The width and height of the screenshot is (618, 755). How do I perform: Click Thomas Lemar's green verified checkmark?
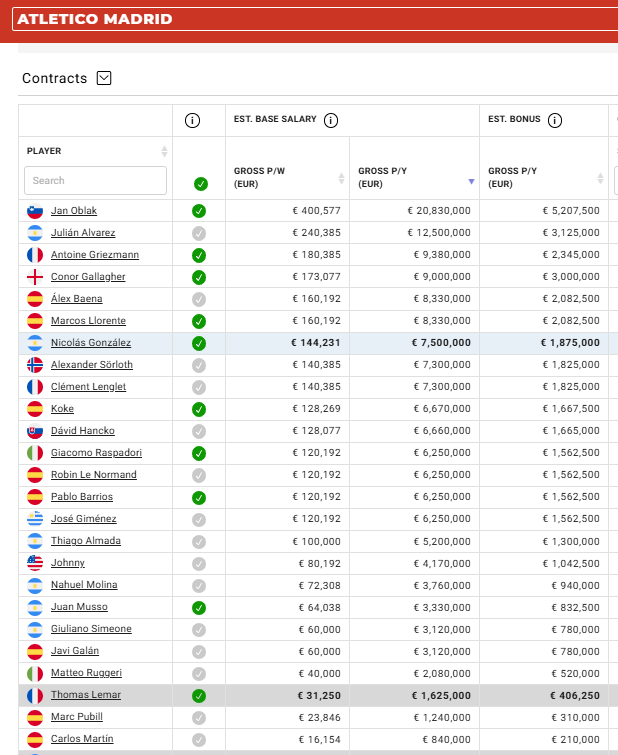[199, 696]
